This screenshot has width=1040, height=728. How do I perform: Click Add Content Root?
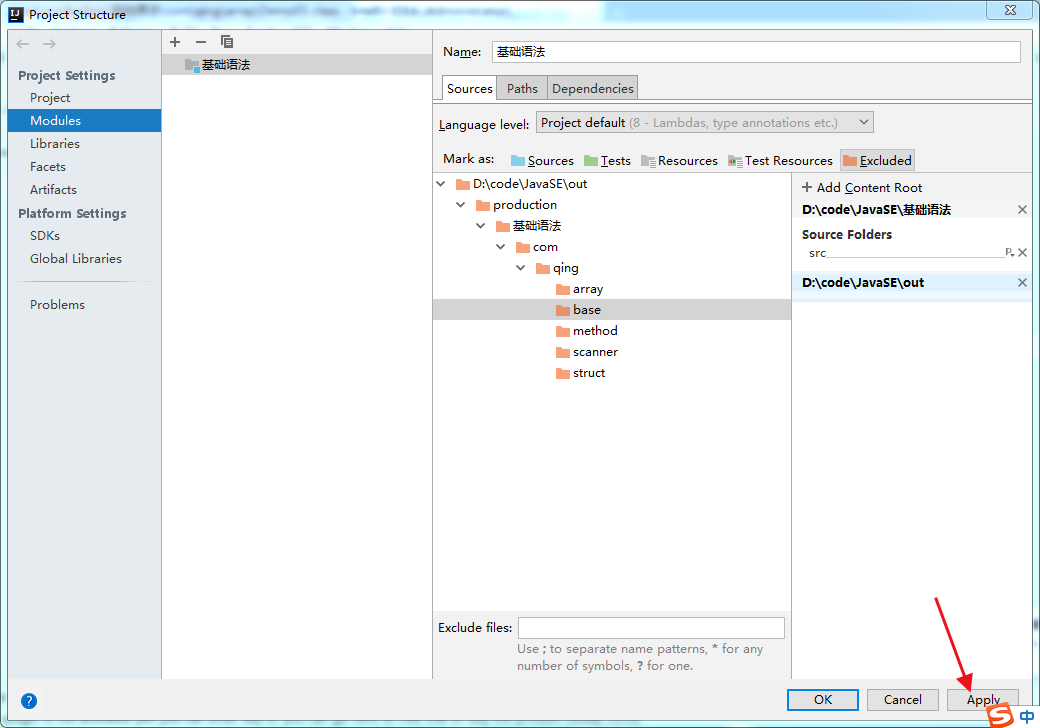click(862, 188)
